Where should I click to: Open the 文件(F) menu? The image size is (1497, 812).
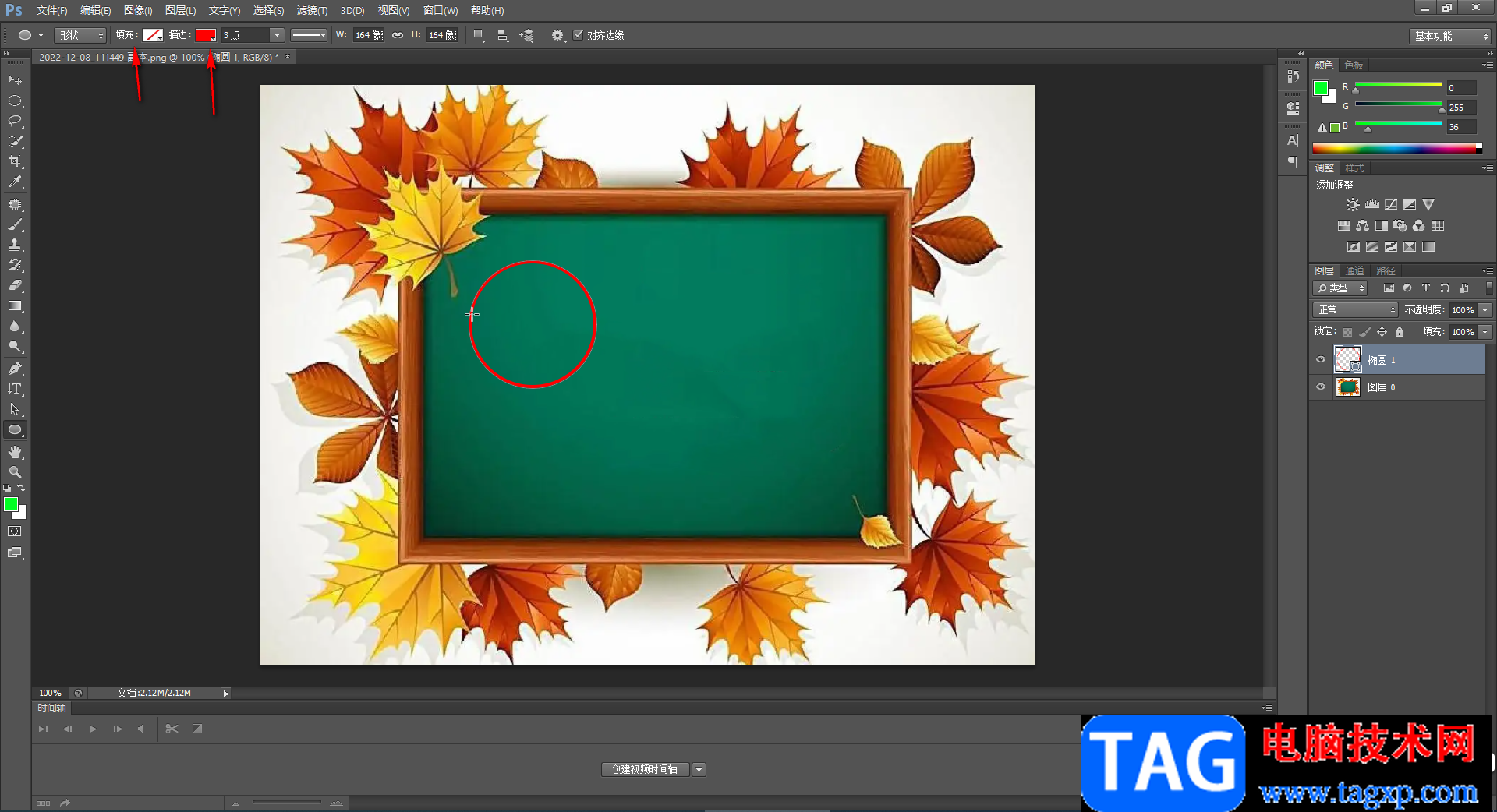(x=51, y=10)
